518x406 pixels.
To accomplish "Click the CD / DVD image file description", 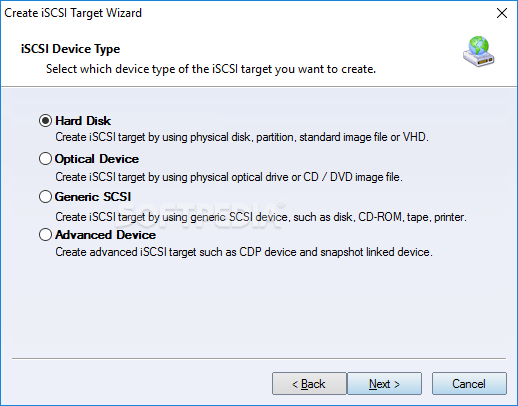I will pyautogui.click(x=229, y=177).
